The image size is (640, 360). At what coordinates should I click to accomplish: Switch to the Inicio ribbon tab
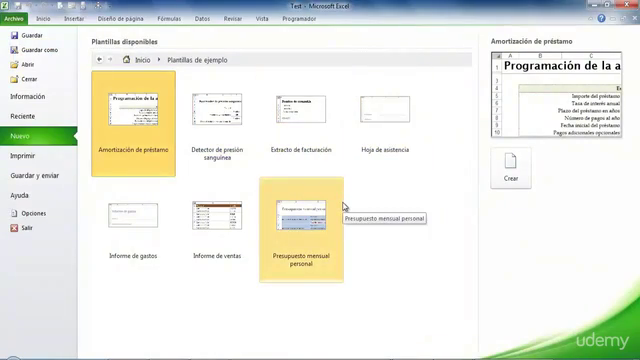[x=43, y=19]
